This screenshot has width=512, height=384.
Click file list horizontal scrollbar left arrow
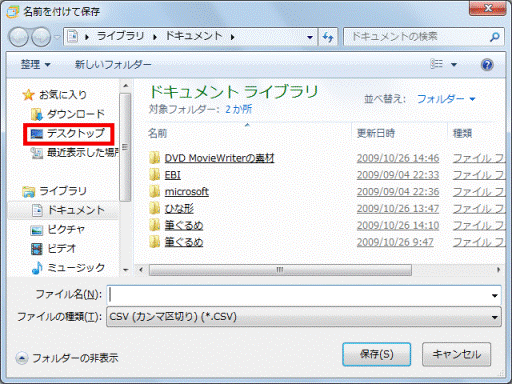(141, 270)
